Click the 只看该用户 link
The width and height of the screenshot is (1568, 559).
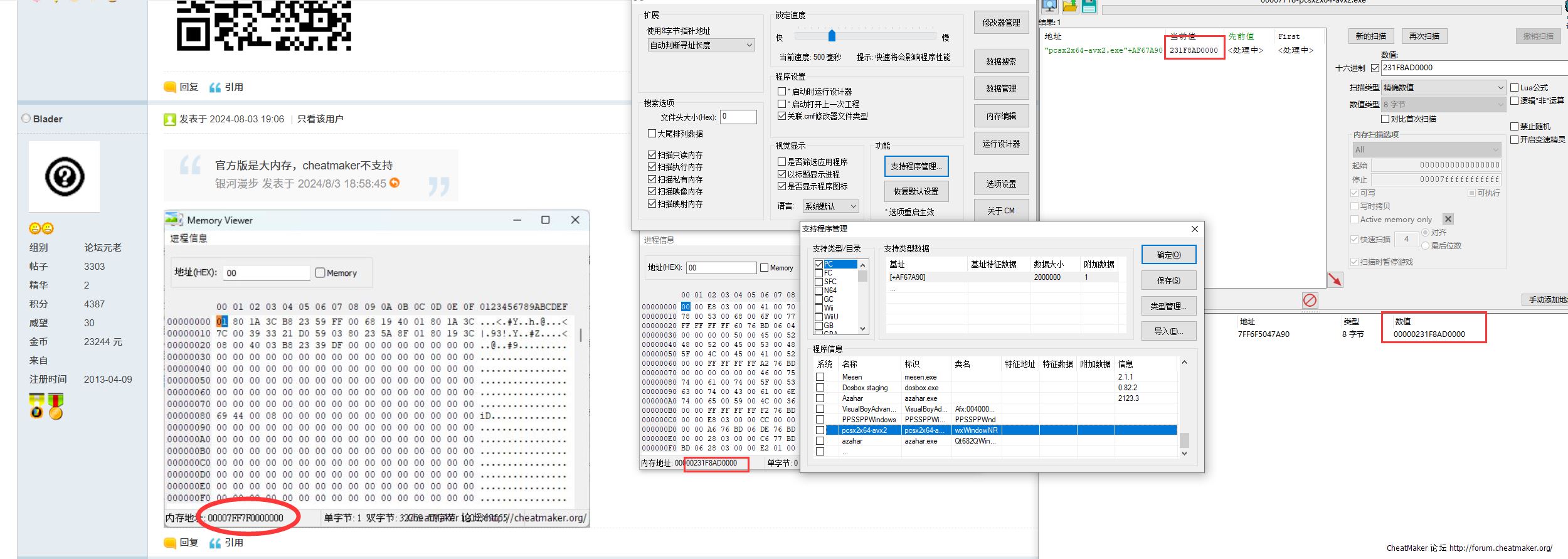click(320, 119)
